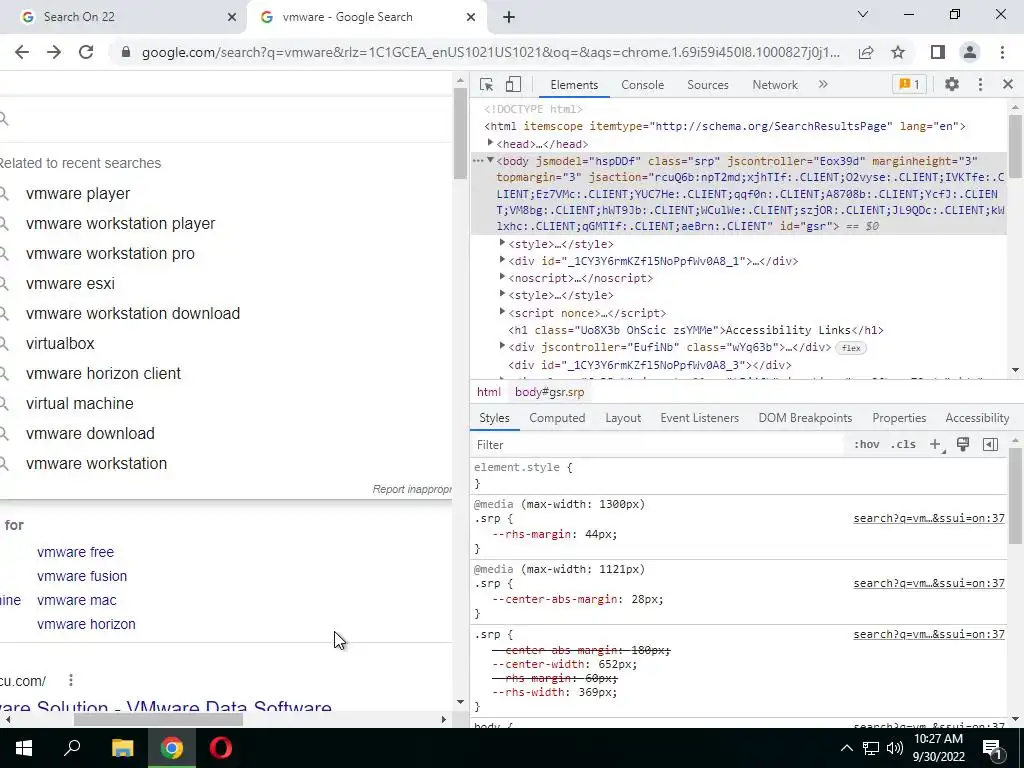Close the vmware Google Search tab
The image size is (1024, 768).
(x=470, y=17)
